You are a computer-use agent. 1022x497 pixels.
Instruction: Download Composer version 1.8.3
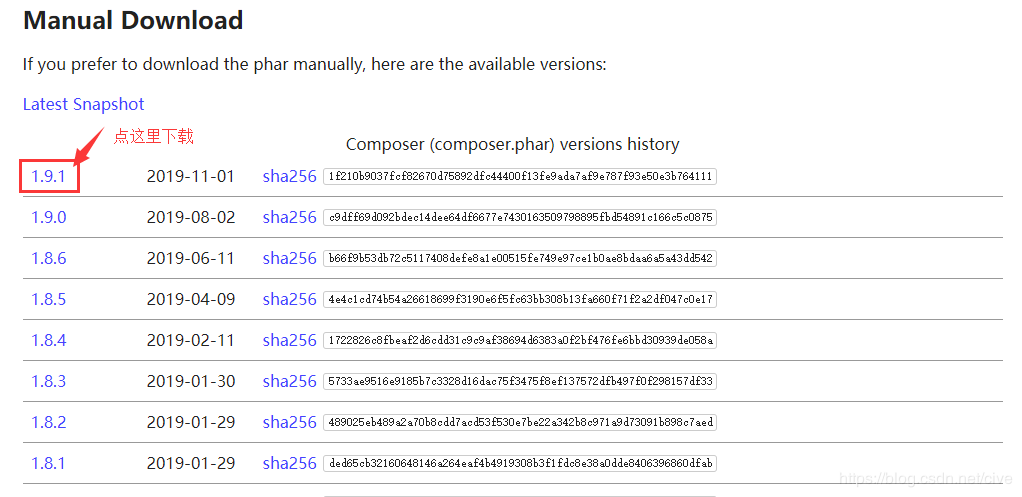(x=48, y=381)
